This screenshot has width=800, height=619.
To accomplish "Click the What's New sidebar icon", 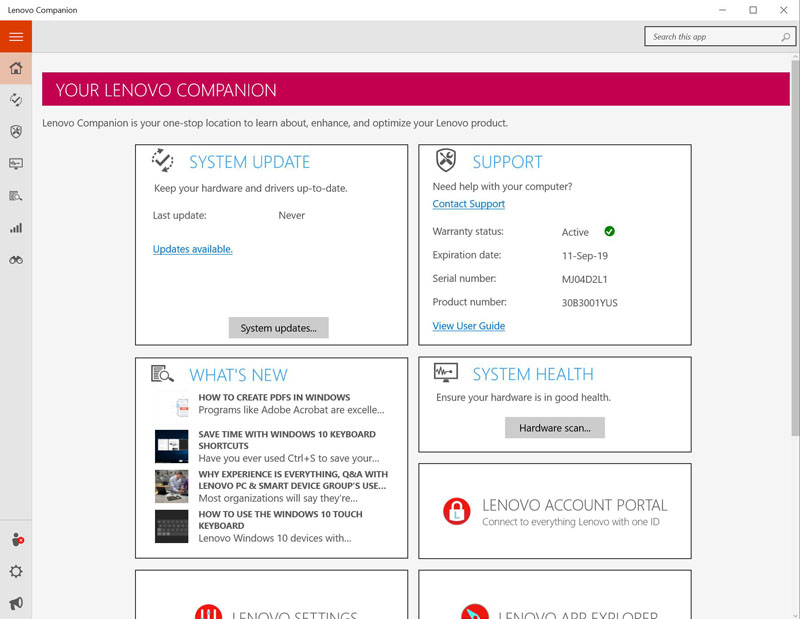I will pyautogui.click(x=16, y=196).
